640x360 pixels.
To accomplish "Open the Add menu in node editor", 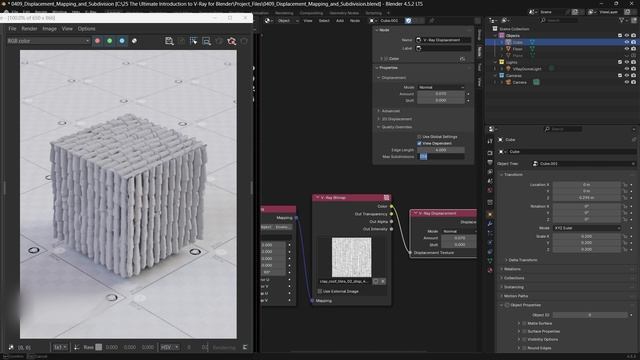I will click(340, 20).
